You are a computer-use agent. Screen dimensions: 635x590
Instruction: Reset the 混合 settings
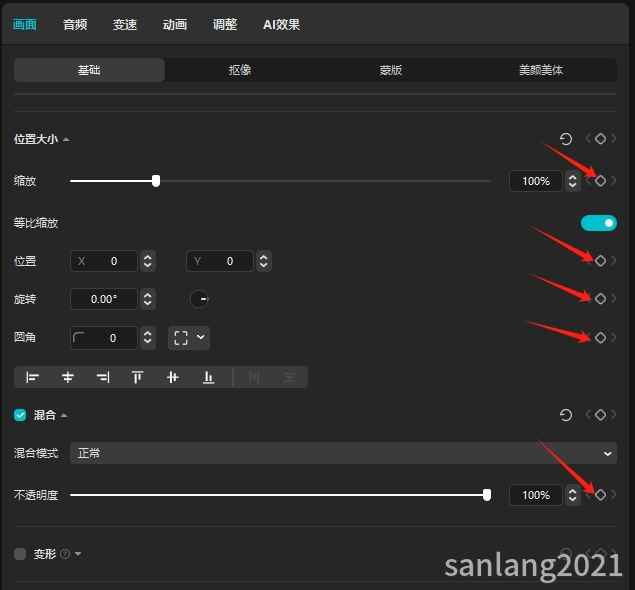[566, 415]
